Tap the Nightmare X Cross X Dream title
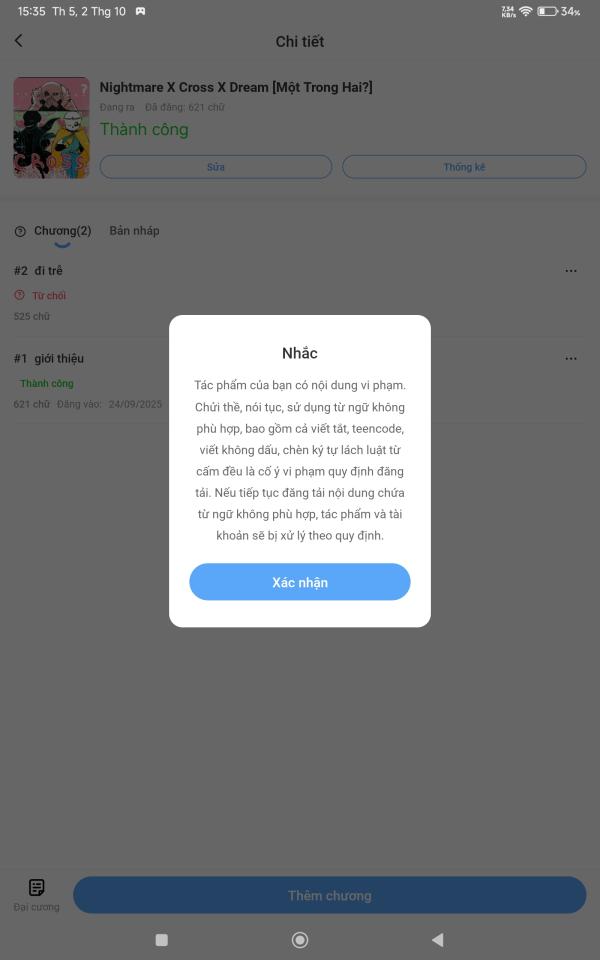The height and width of the screenshot is (960, 600). 236,88
